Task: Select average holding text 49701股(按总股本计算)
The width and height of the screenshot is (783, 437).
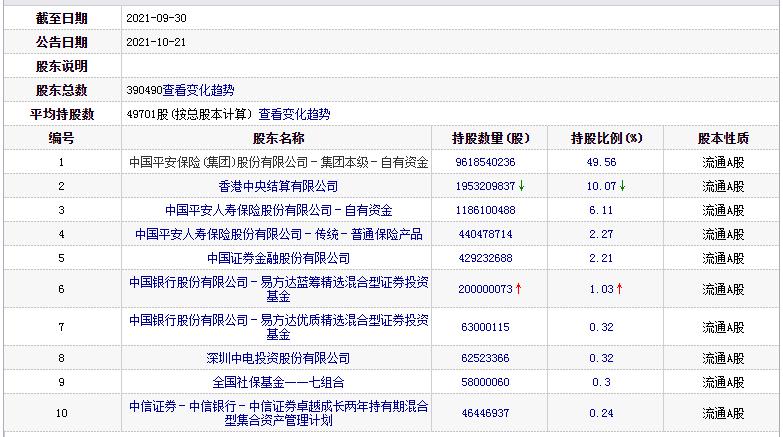Action: [x=189, y=114]
